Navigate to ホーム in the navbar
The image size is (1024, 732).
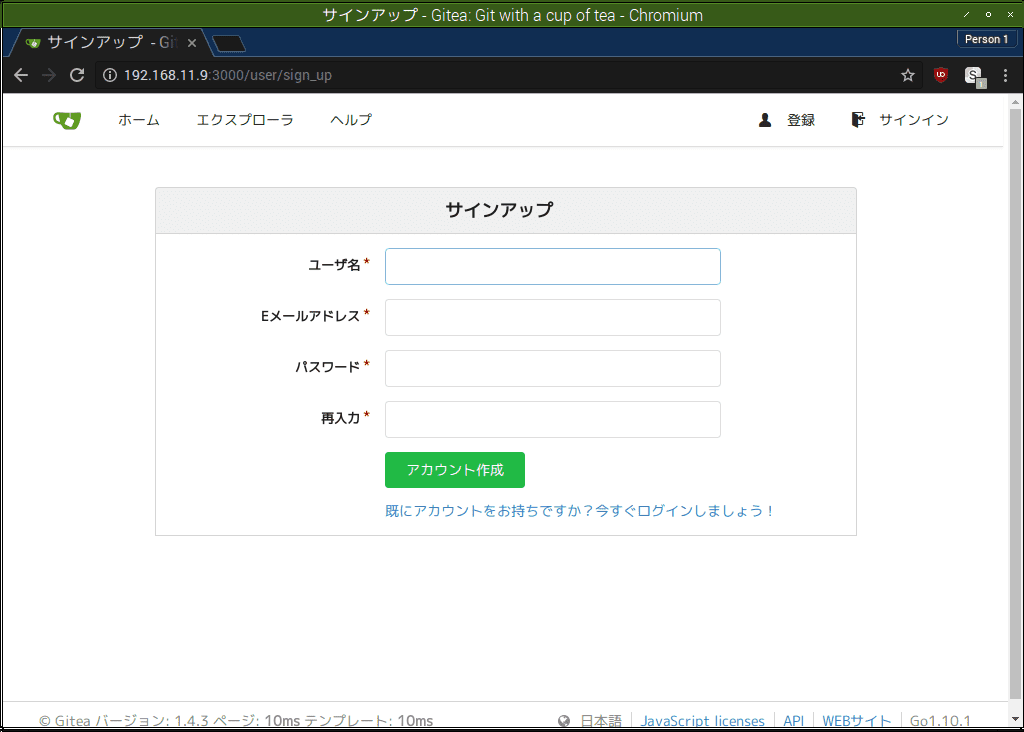139,119
